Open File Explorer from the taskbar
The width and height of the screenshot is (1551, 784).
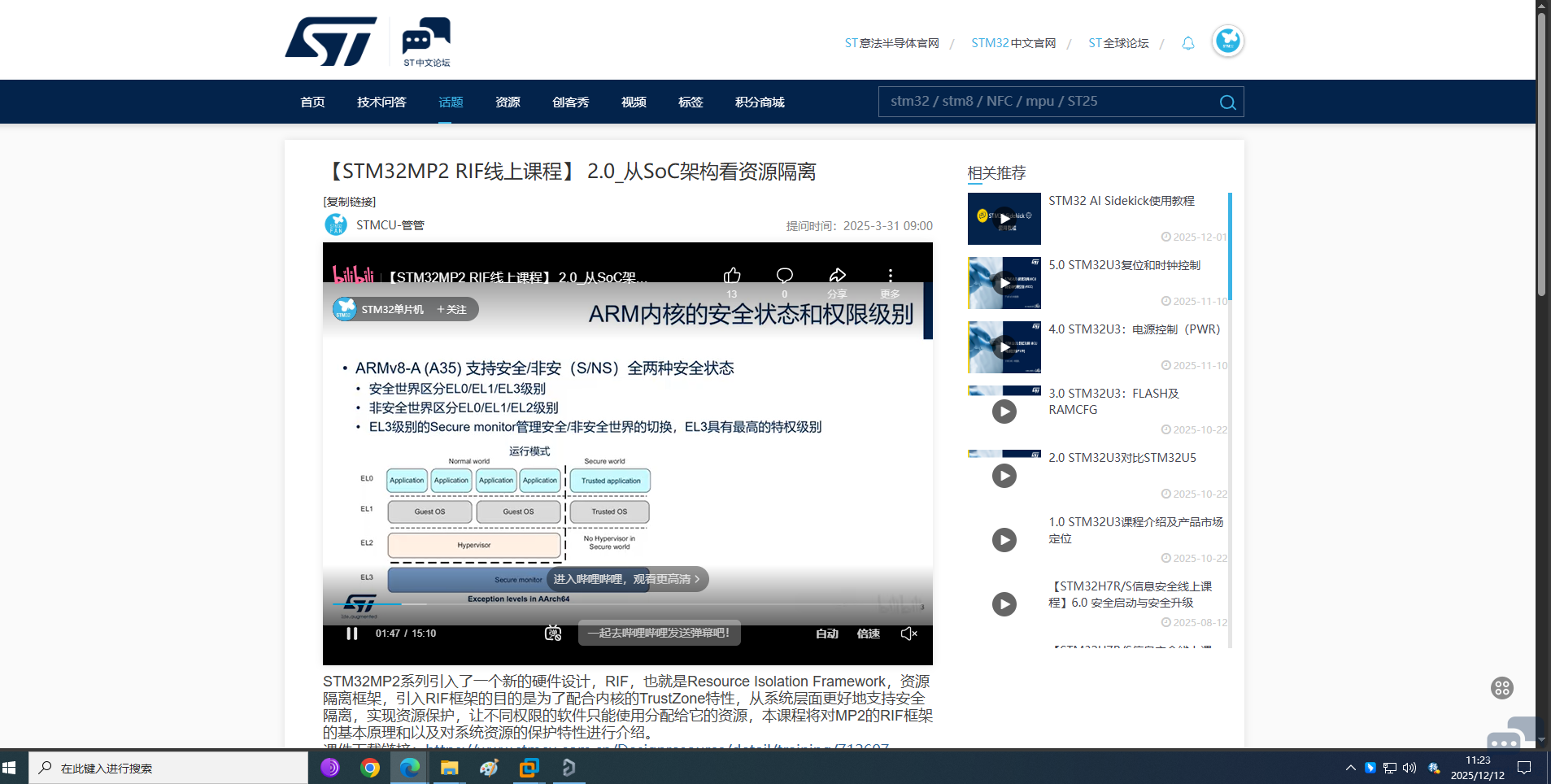(x=450, y=768)
